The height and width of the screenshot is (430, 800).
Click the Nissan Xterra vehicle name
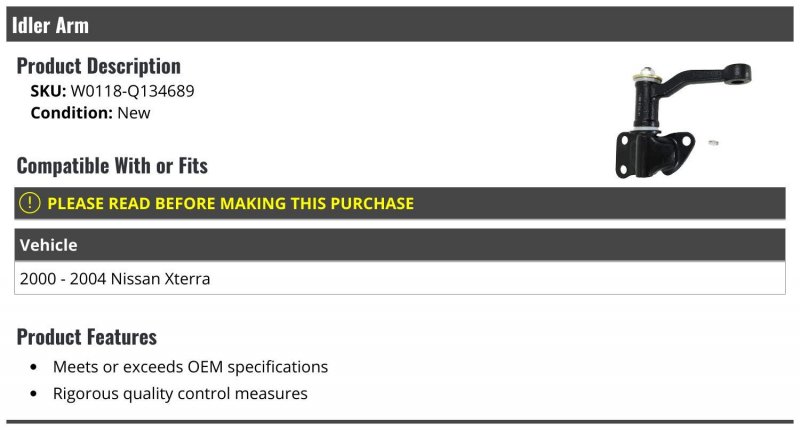pyautogui.click(x=160, y=279)
